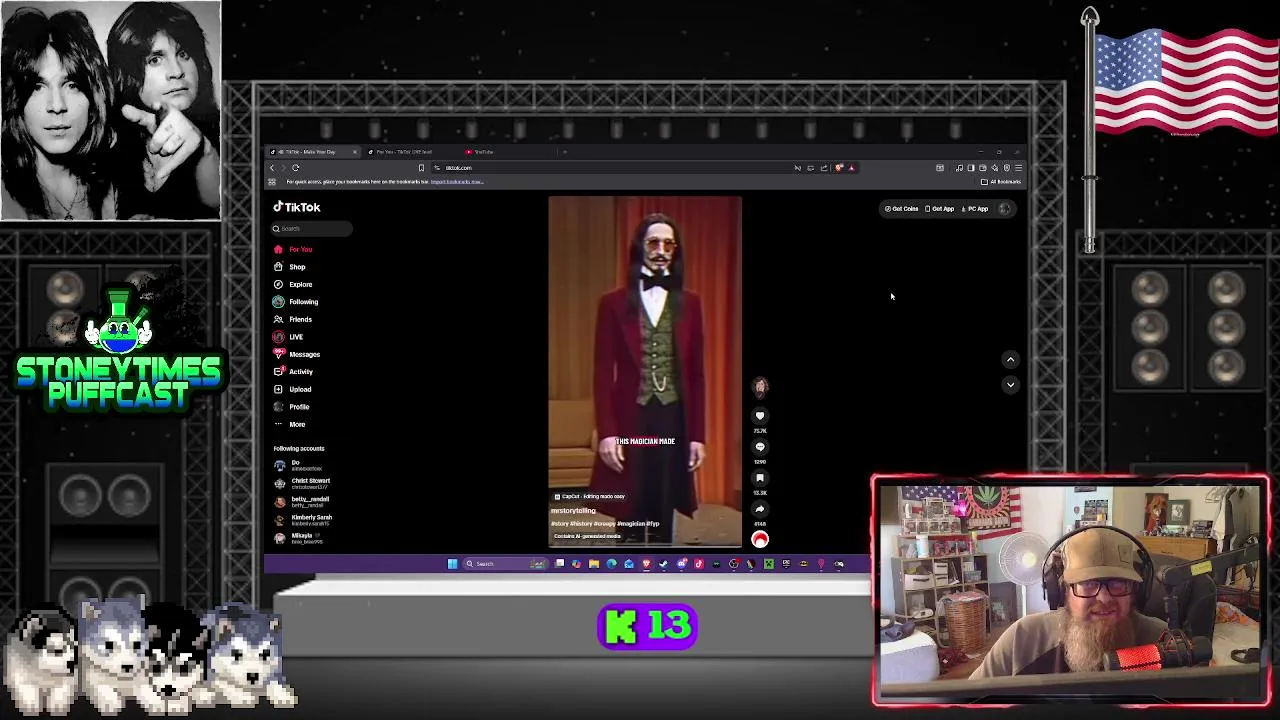Open Discord from the taskbar
Image resolution: width=1280 pixels, height=720 pixels.
[x=682, y=564]
